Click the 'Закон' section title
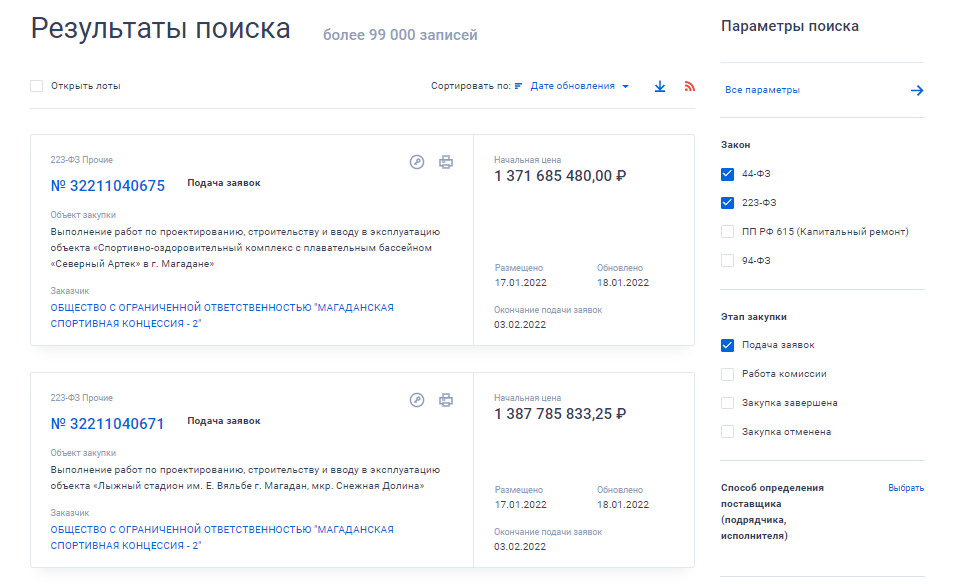Image resolution: width=962 pixels, height=584 pixels. [x=736, y=145]
